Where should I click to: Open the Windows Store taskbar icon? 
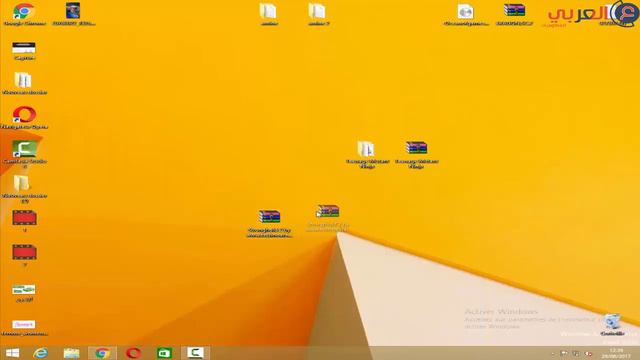pyautogui.click(x=164, y=353)
